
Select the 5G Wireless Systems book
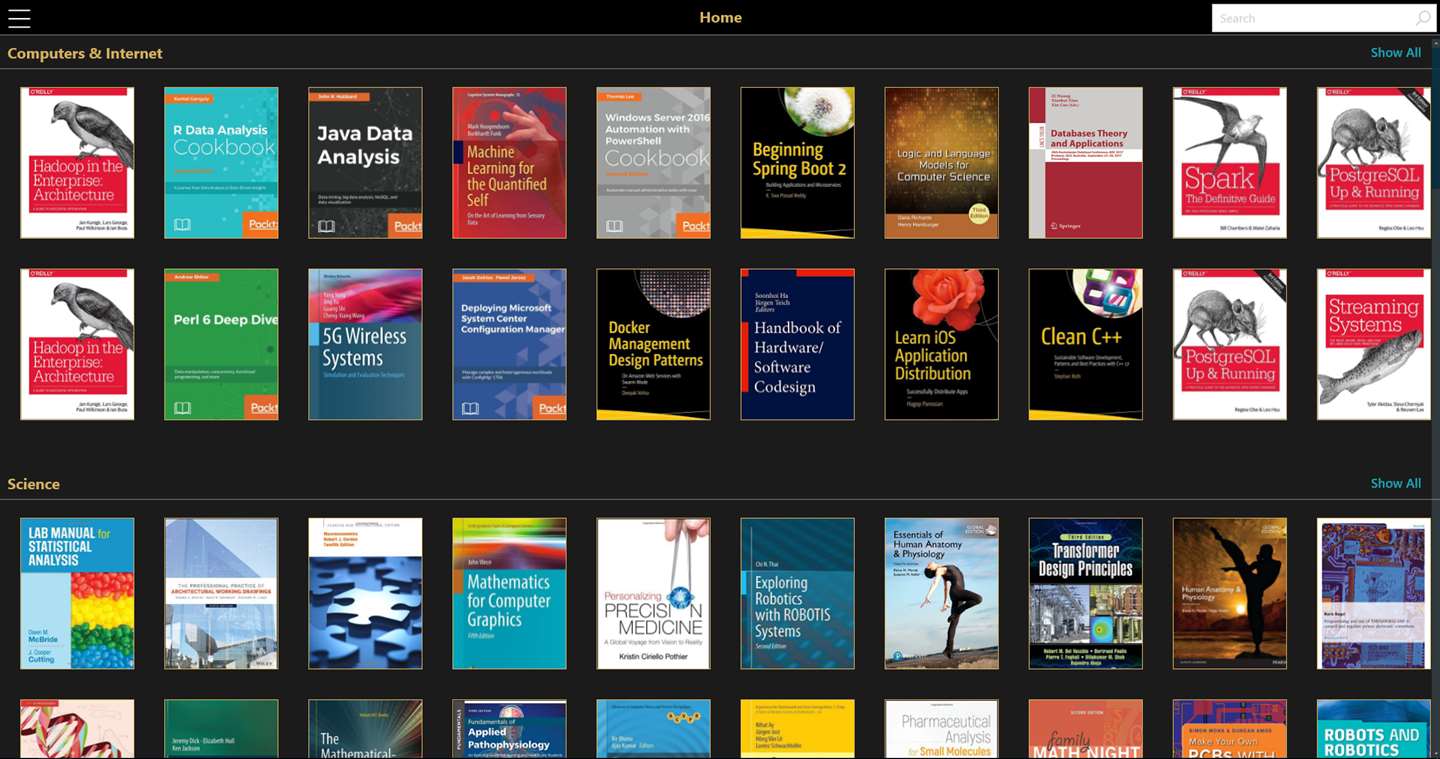[365, 344]
